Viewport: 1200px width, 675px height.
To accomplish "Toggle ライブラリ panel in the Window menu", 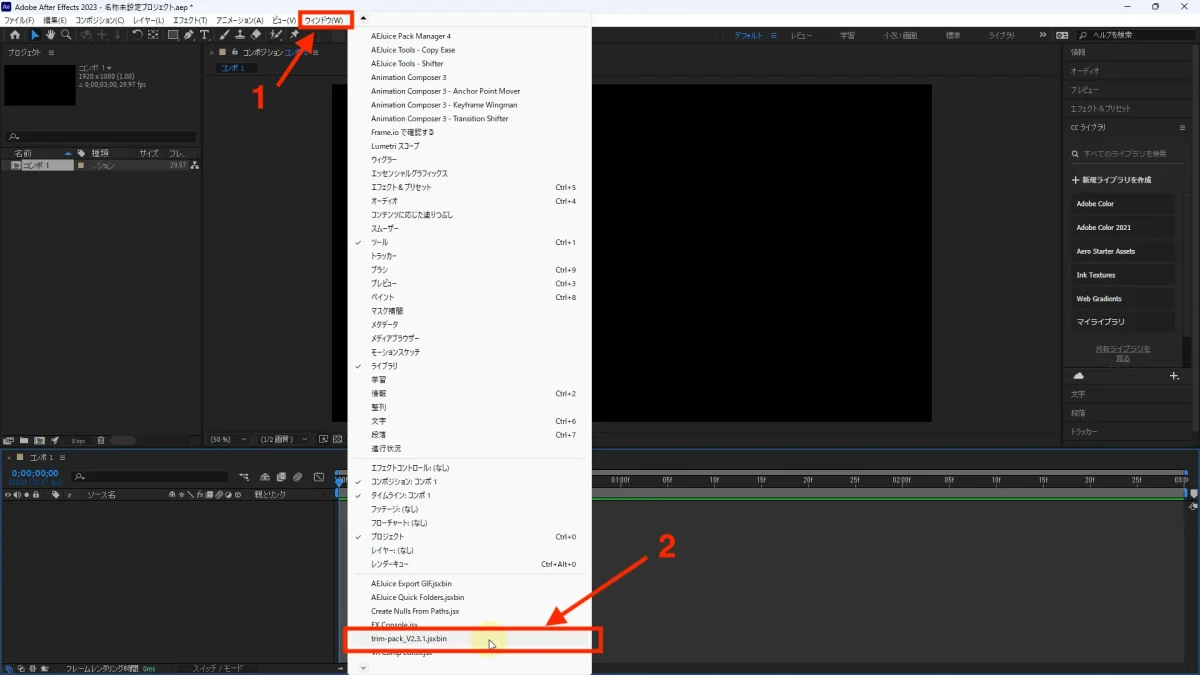I will pyautogui.click(x=470, y=366).
